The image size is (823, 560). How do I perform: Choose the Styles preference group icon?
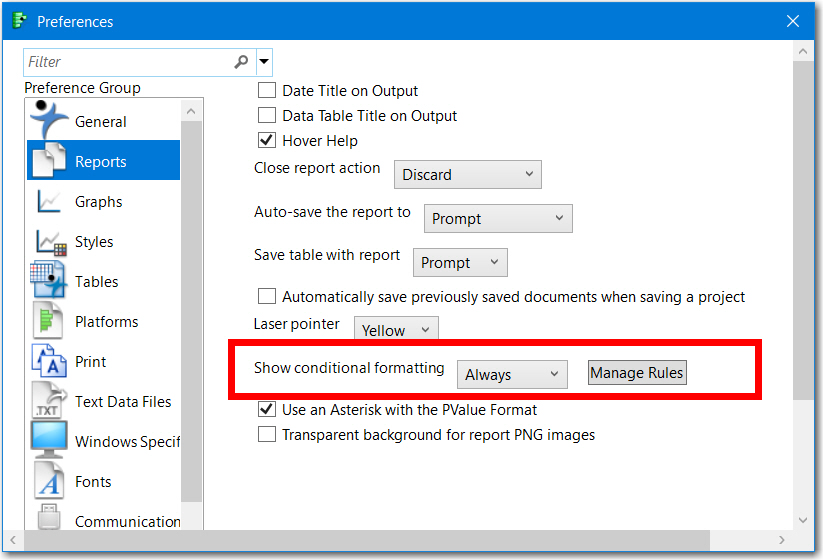tap(50, 241)
